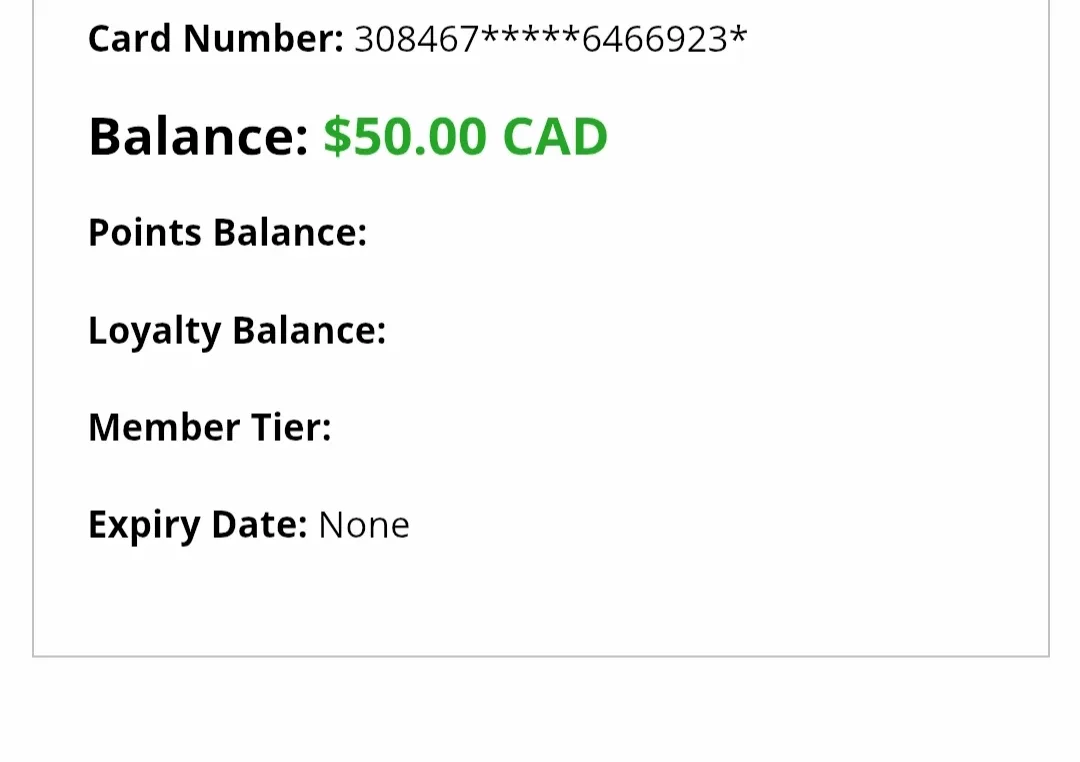Click the Loyalty Balance label
The image size is (1080, 762).
pos(237,330)
